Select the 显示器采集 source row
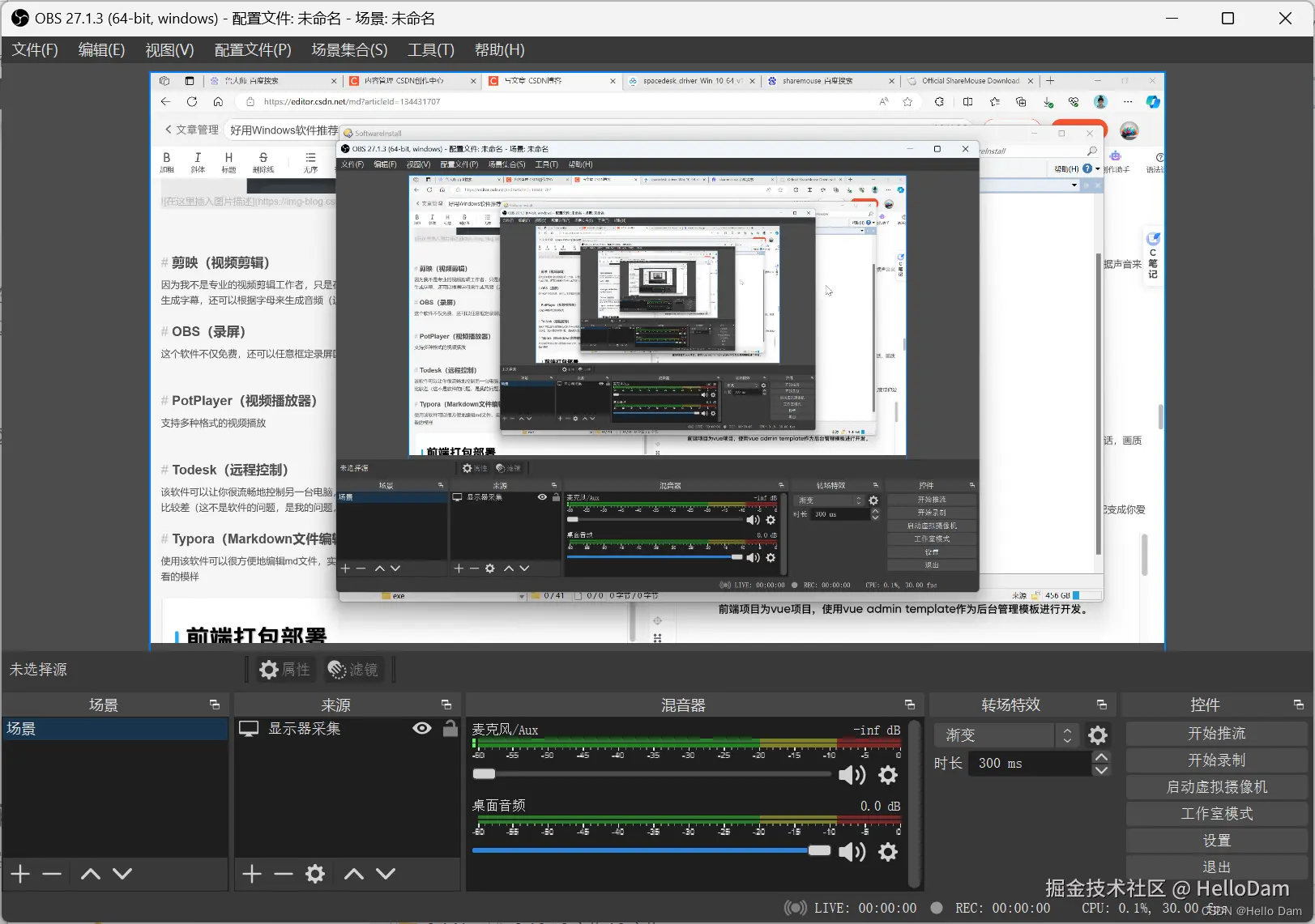 click(347, 729)
